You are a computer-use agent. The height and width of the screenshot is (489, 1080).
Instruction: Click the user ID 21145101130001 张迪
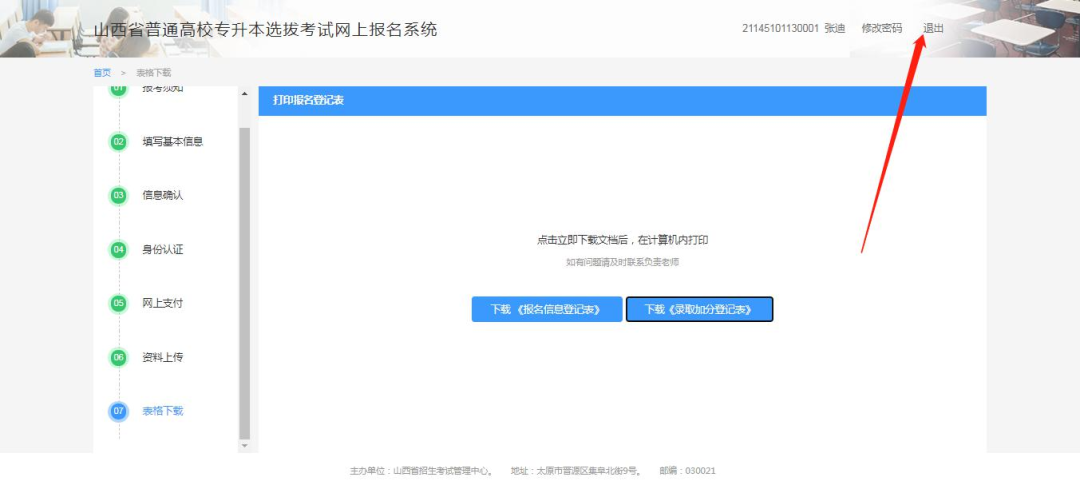point(793,29)
